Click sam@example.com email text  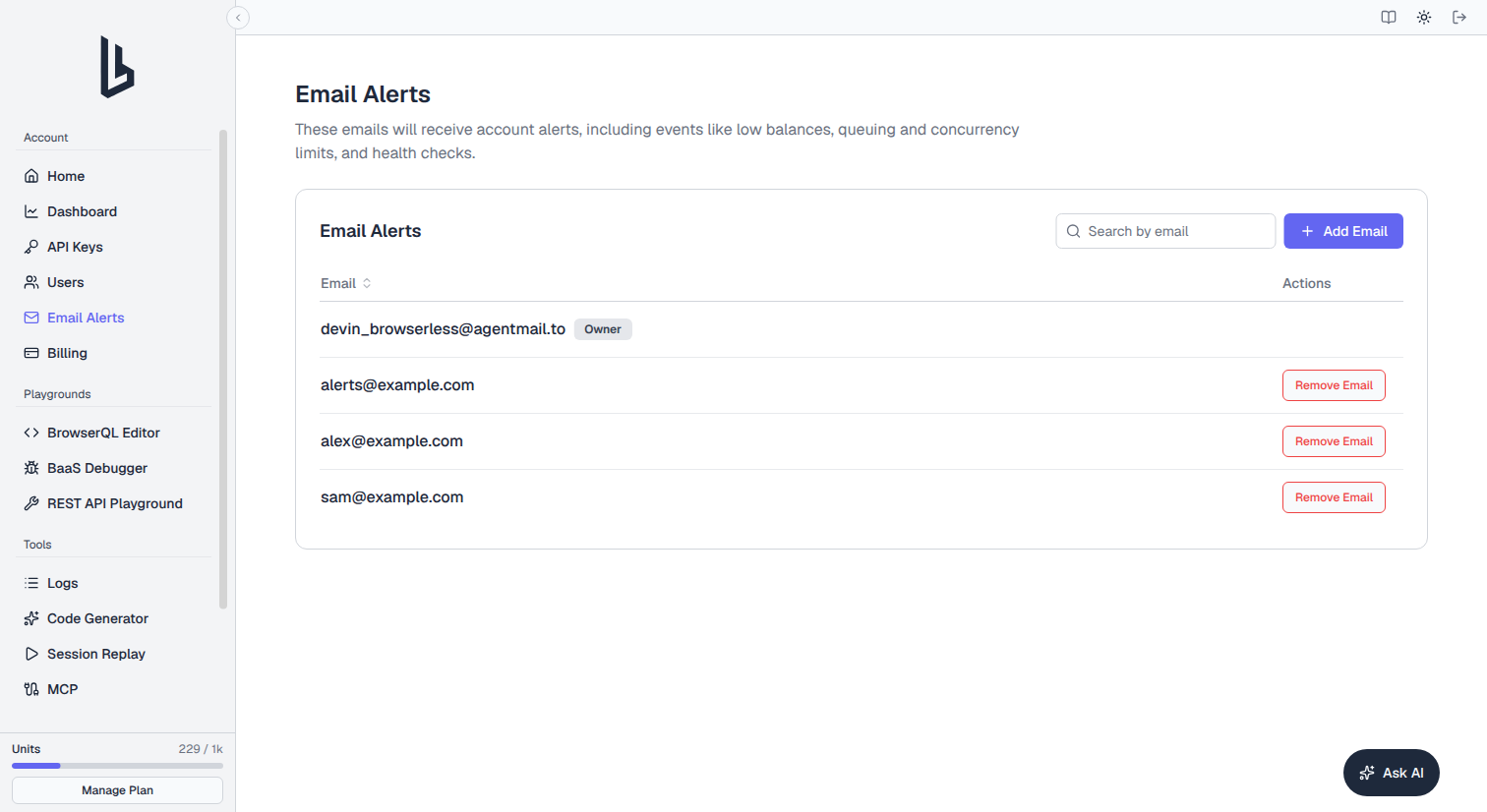point(391,497)
